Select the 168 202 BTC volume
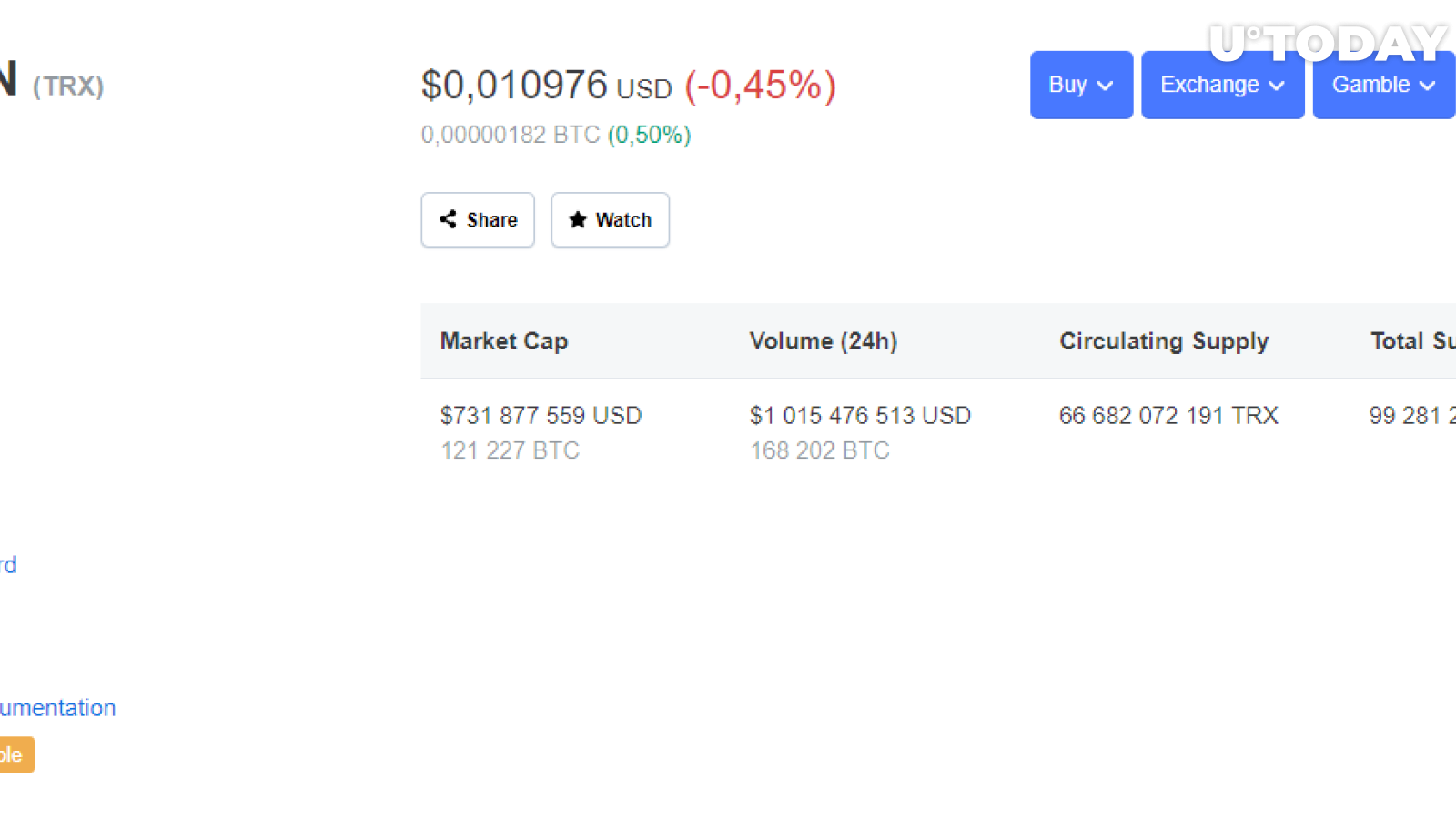This screenshot has width=1456, height=819. pyautogui.click(x=820, y=450)
